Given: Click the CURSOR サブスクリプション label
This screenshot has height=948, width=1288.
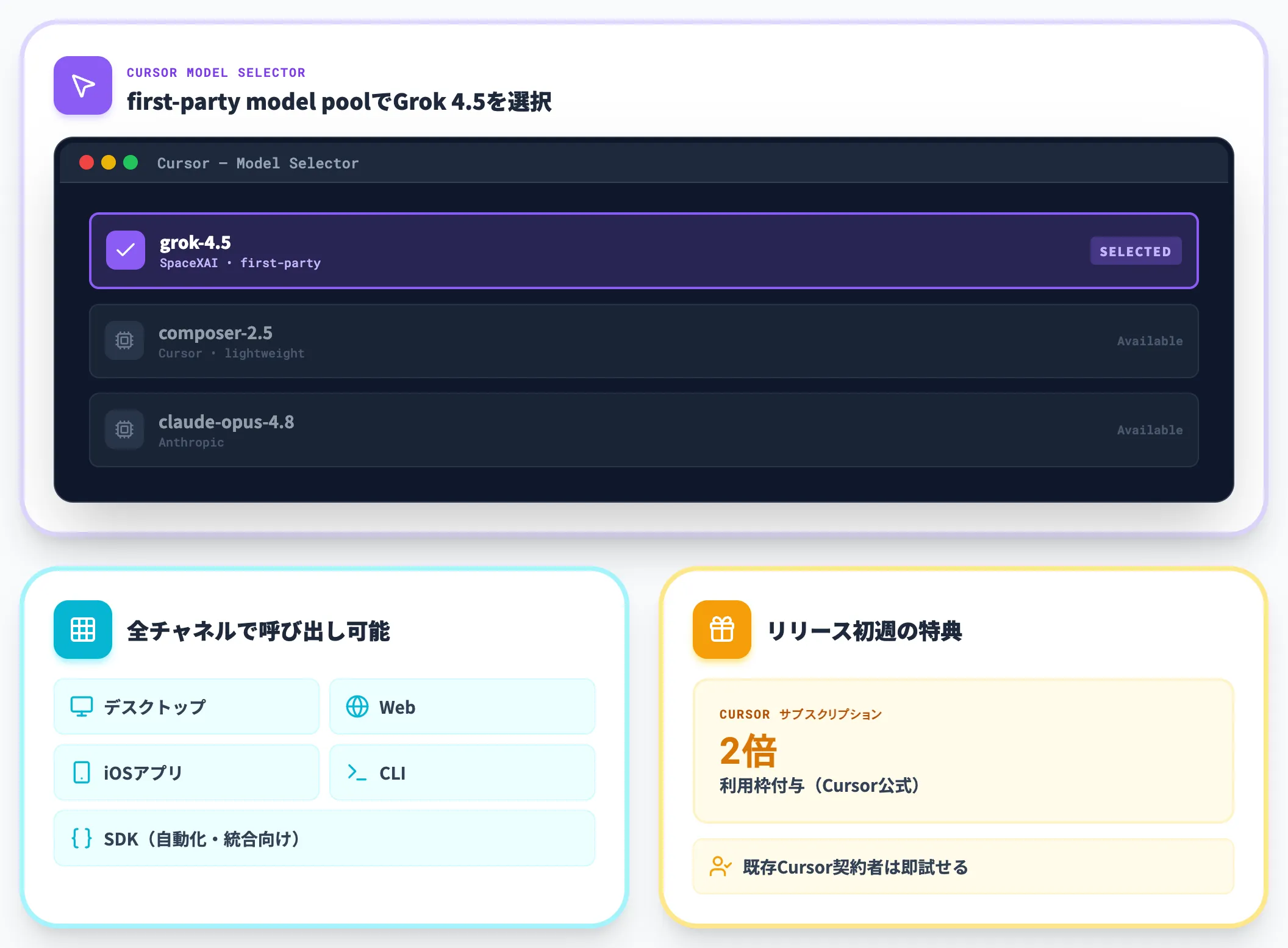Looking at the screenshot, I should pyautogui.click(x=801, y=714).
